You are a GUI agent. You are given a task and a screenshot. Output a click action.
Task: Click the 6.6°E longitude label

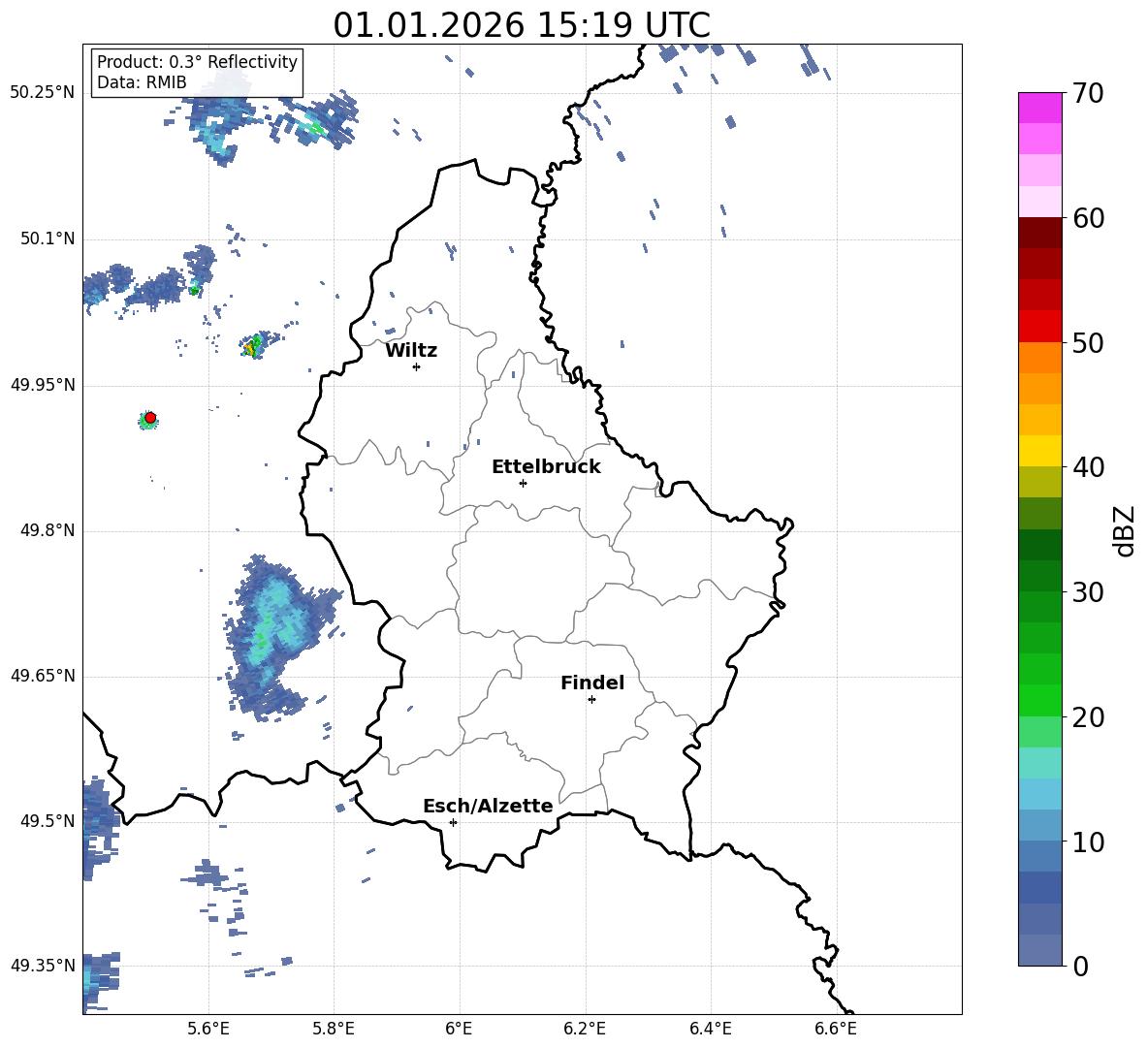[x=836, y=1029]
